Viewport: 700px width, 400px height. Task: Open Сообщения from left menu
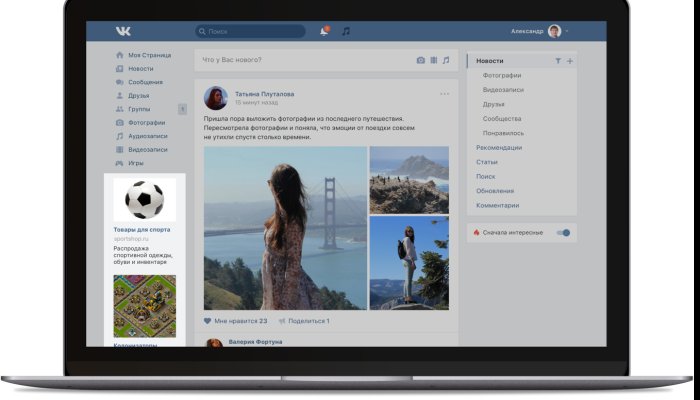(146, 82)
